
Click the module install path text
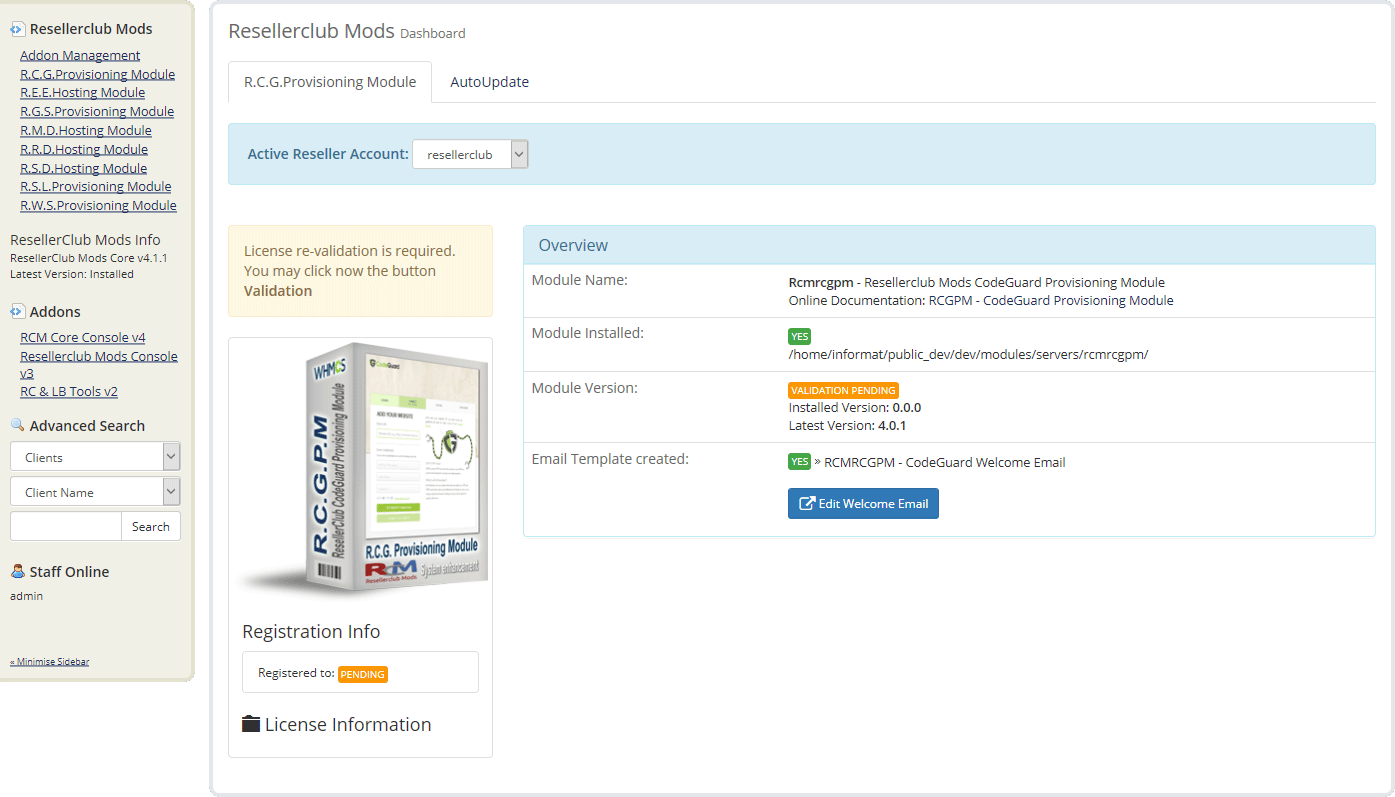pyautogui.click(x=968, y=354)
